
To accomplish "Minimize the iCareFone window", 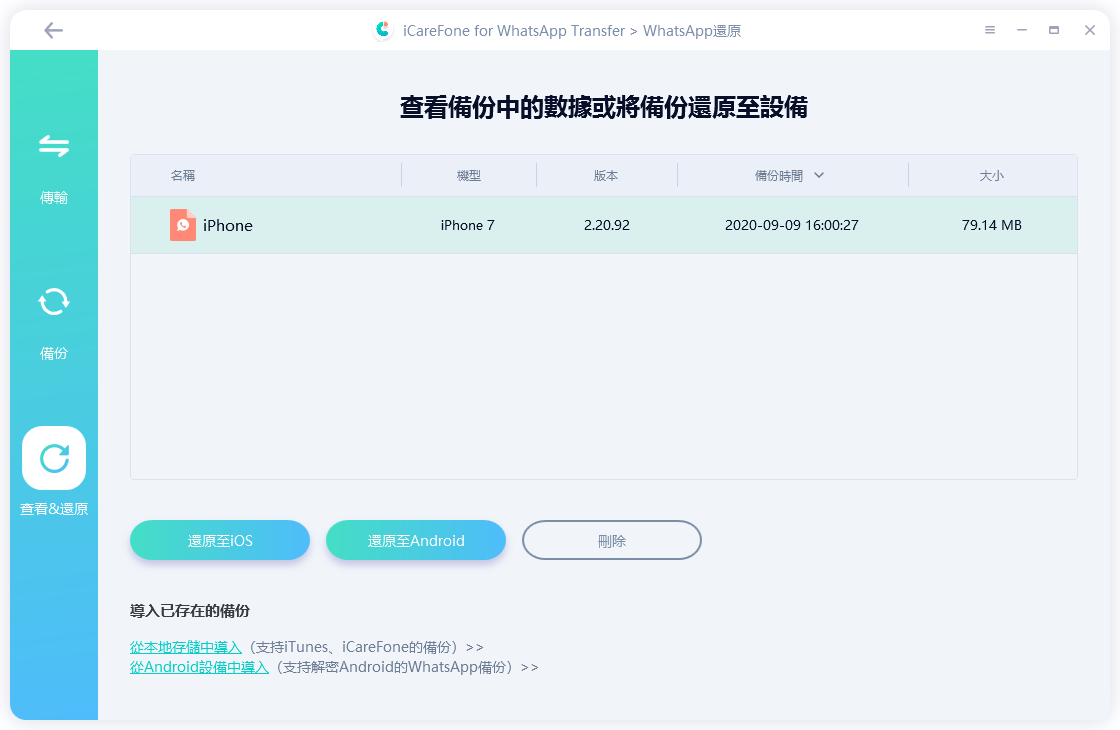I will coord(1022,30).
